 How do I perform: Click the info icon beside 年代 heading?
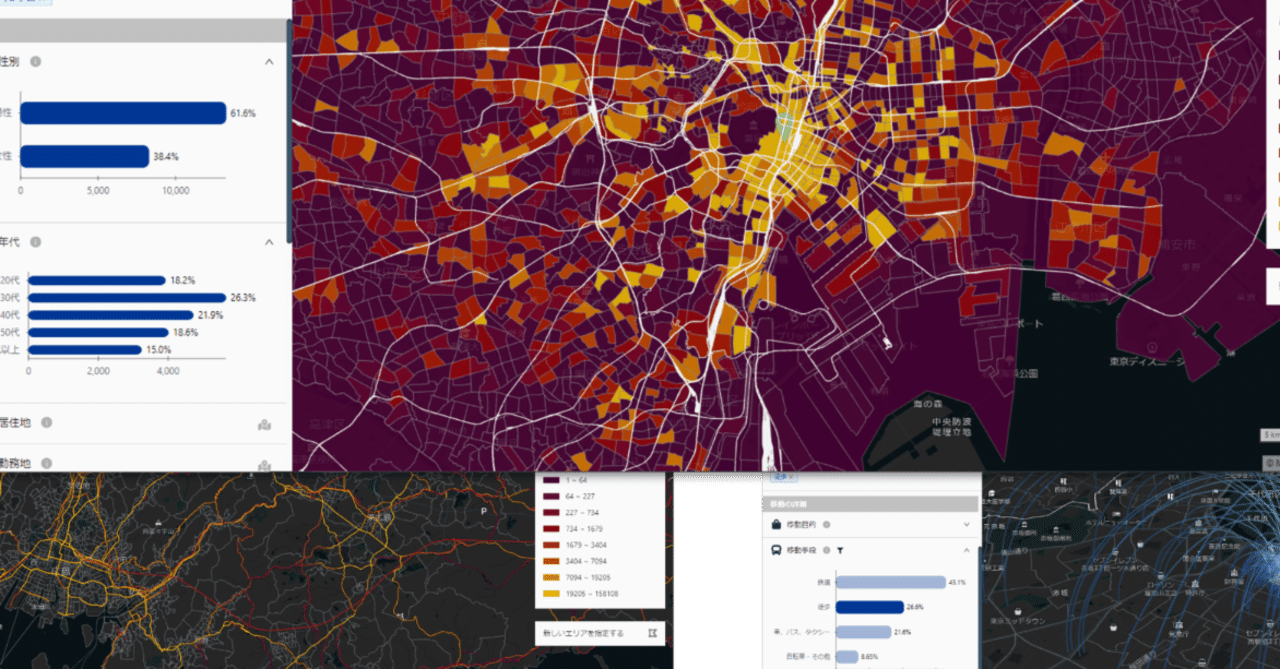pos(36,242)
